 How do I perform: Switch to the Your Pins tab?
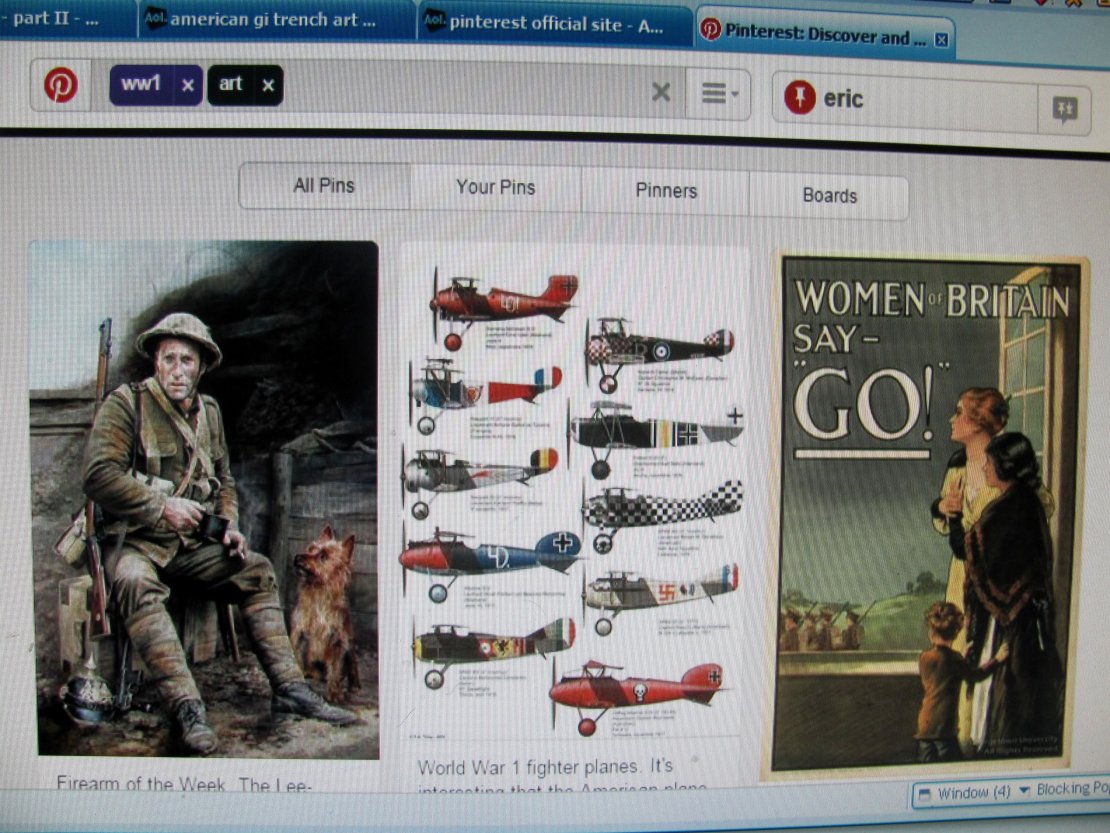coord(496,188)
